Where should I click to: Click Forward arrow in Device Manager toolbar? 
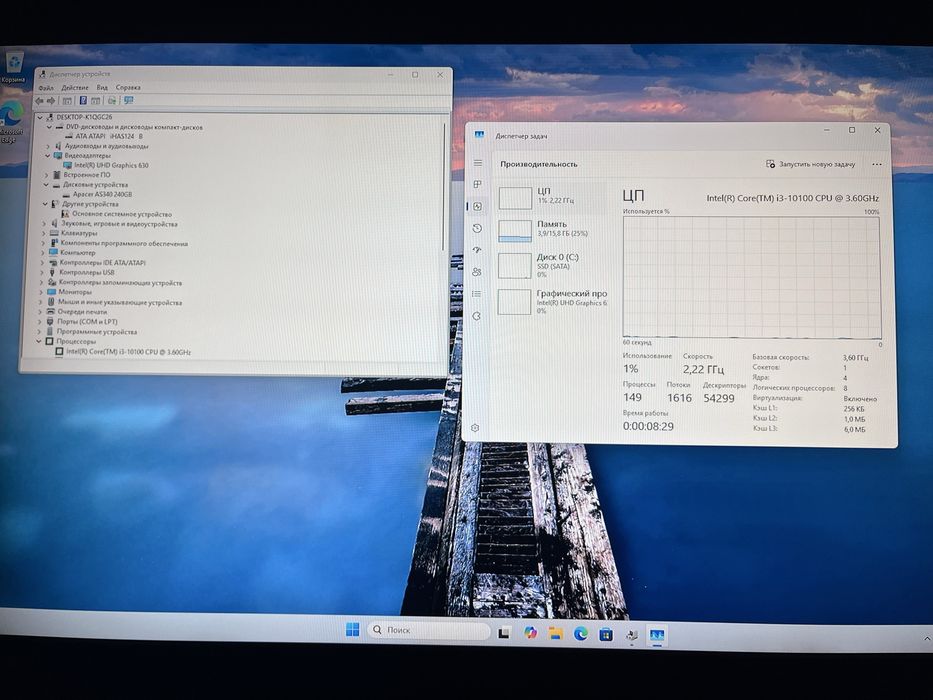pos(51,101)
